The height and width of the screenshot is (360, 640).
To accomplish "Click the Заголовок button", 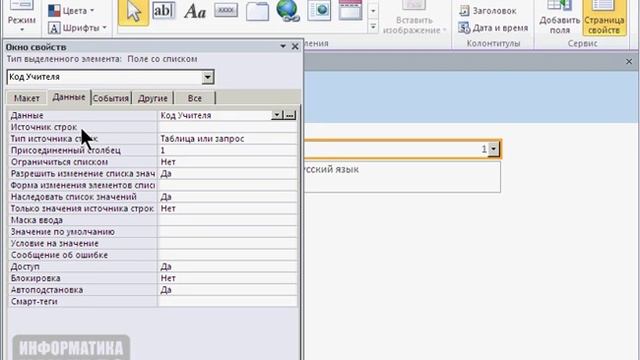I will pyautogui.click(x=487, y=11).
